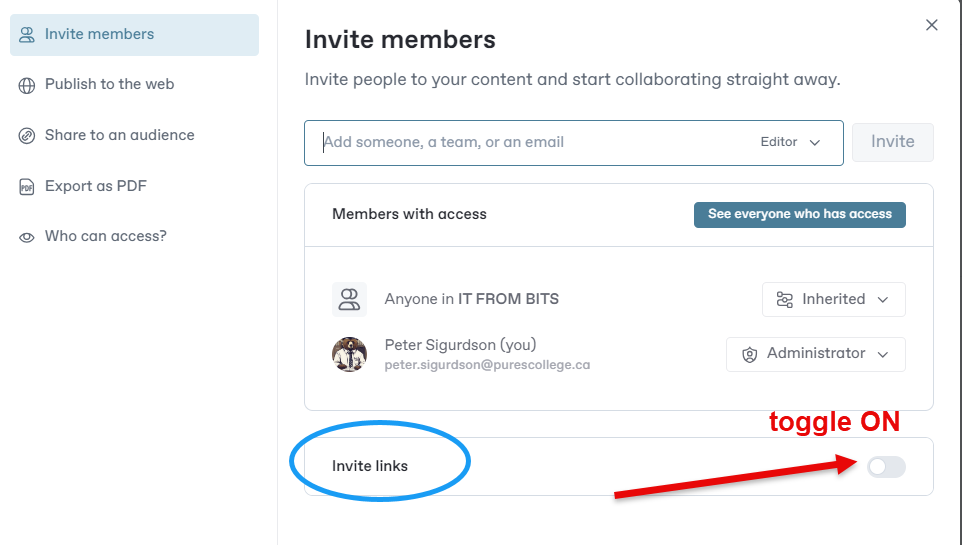The height and width of the screenshot is (545, 962).
Task: Turn on the Invite links toggle
Action: click(886, 466)
